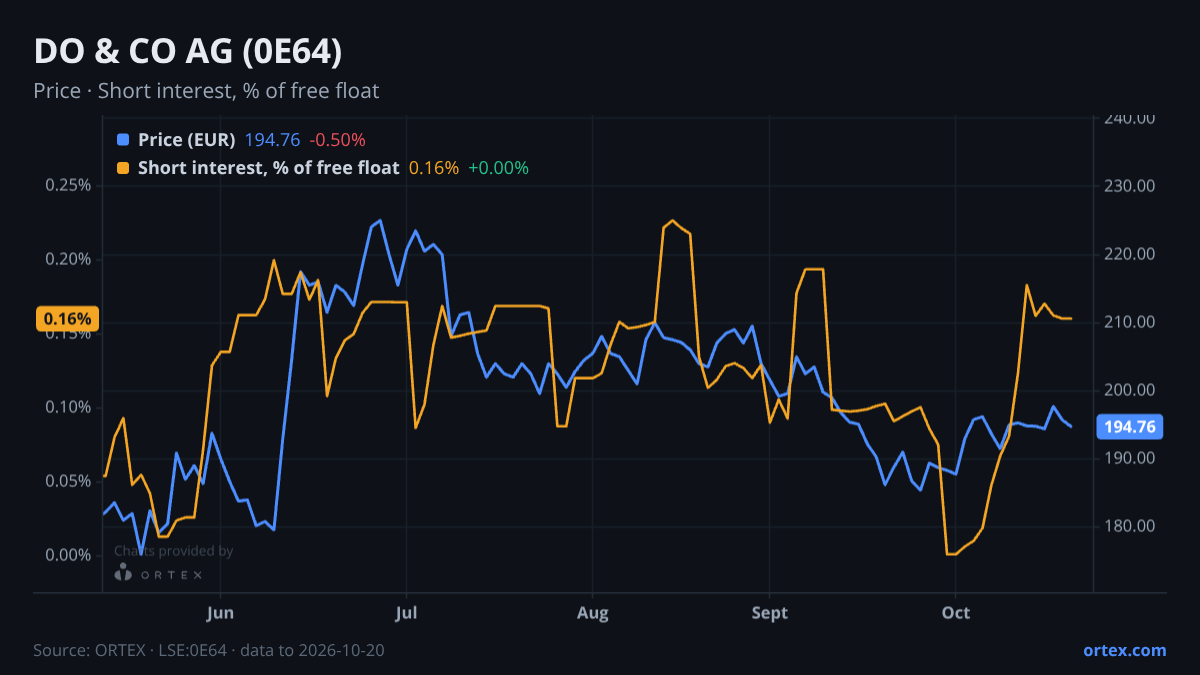The image size is (1200, 675).
Task: Click the chart title 'DO & CO AG (0E64)'
Action: tap(188, 51)
